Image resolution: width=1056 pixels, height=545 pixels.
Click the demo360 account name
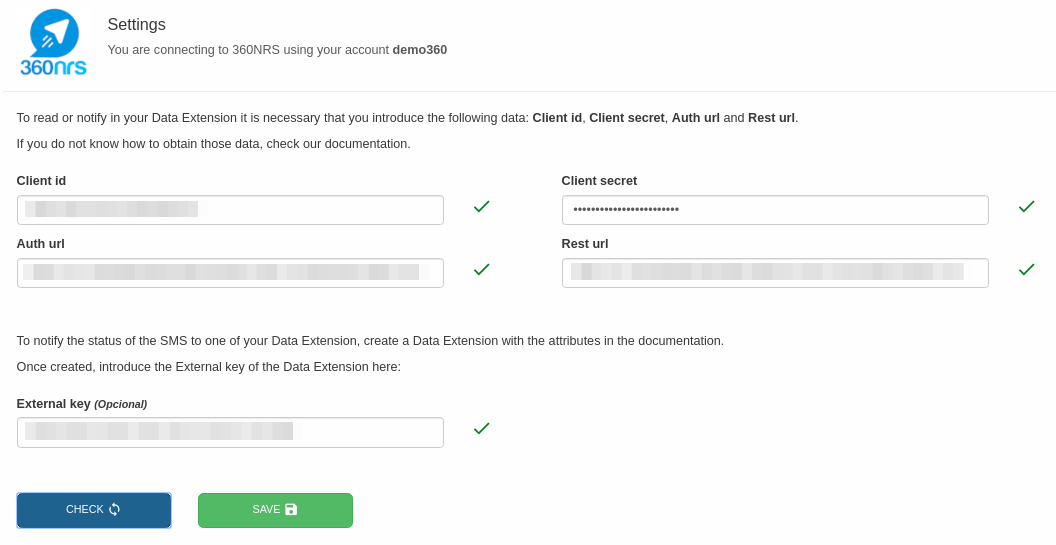tap(419, 50)
